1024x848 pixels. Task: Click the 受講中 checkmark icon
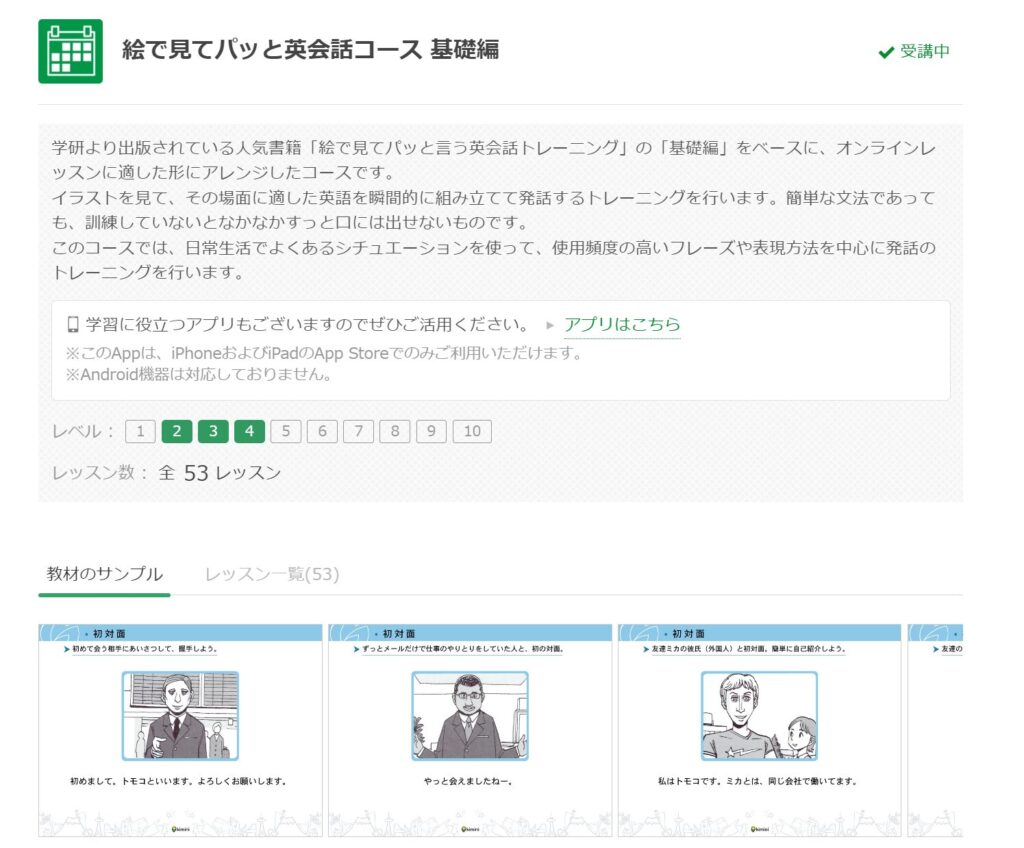885,52
